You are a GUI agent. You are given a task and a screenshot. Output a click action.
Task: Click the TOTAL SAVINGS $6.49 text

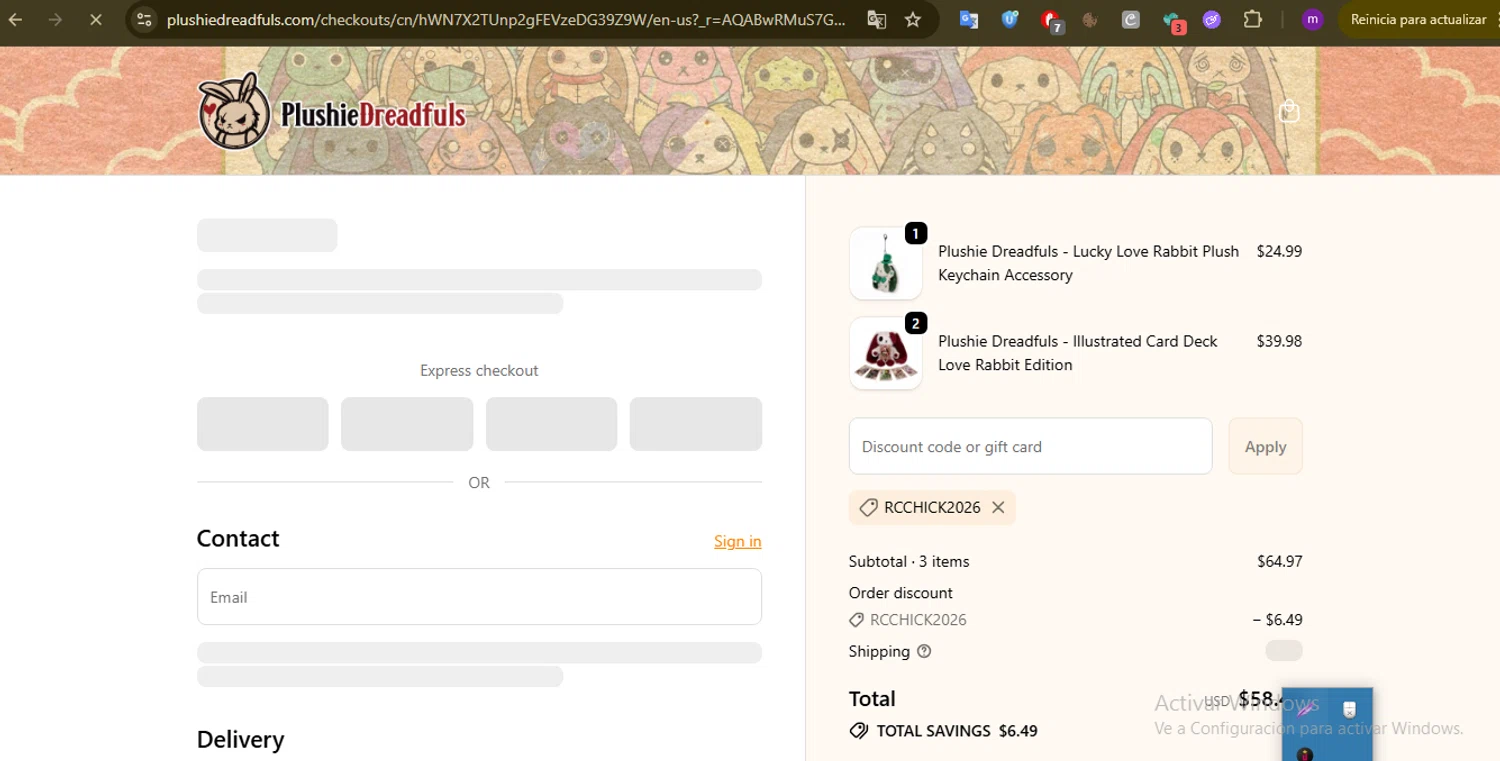point(957,731)
